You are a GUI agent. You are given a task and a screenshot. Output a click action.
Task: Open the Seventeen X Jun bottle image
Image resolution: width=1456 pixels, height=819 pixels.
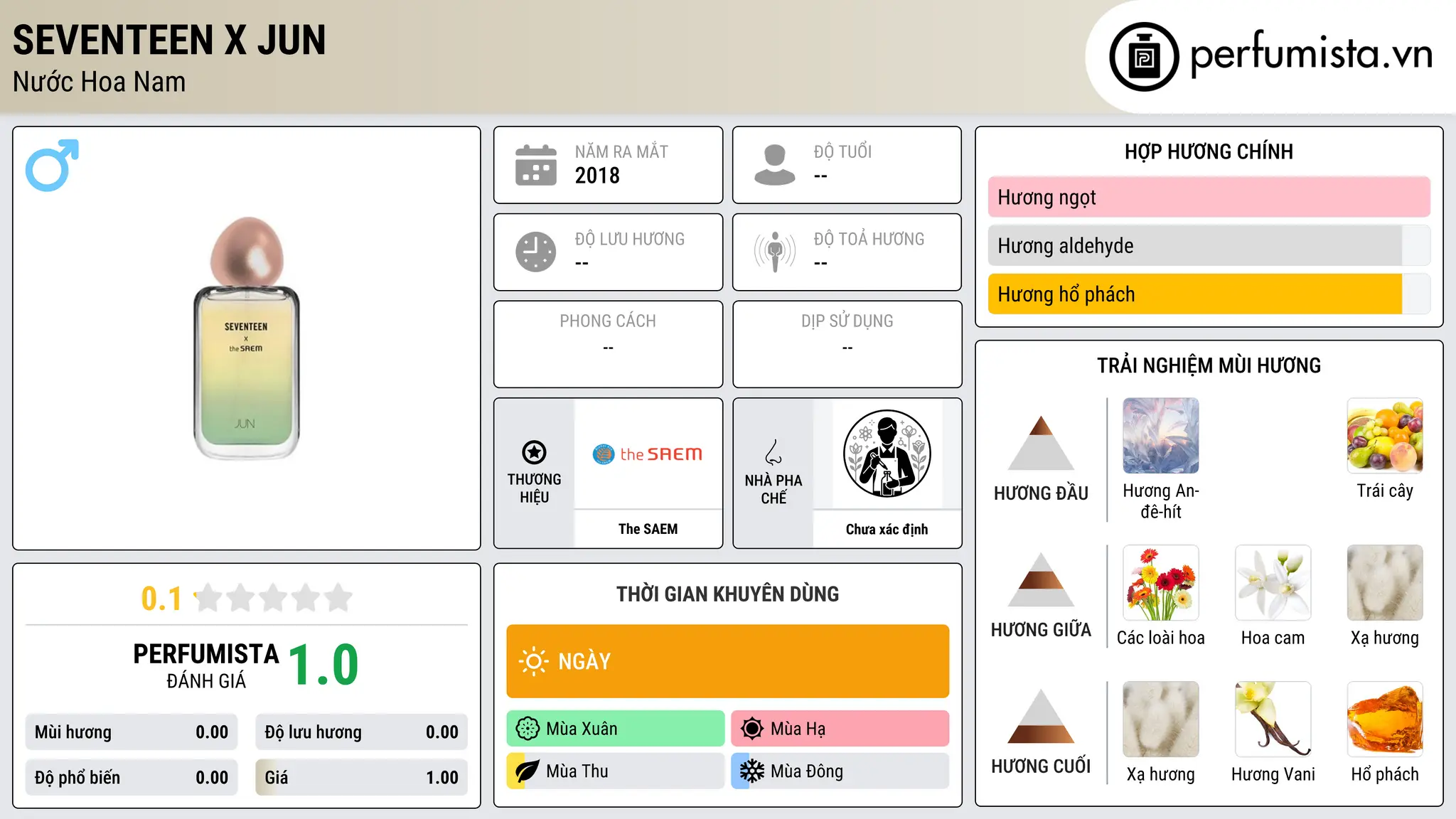coord(247,338)
